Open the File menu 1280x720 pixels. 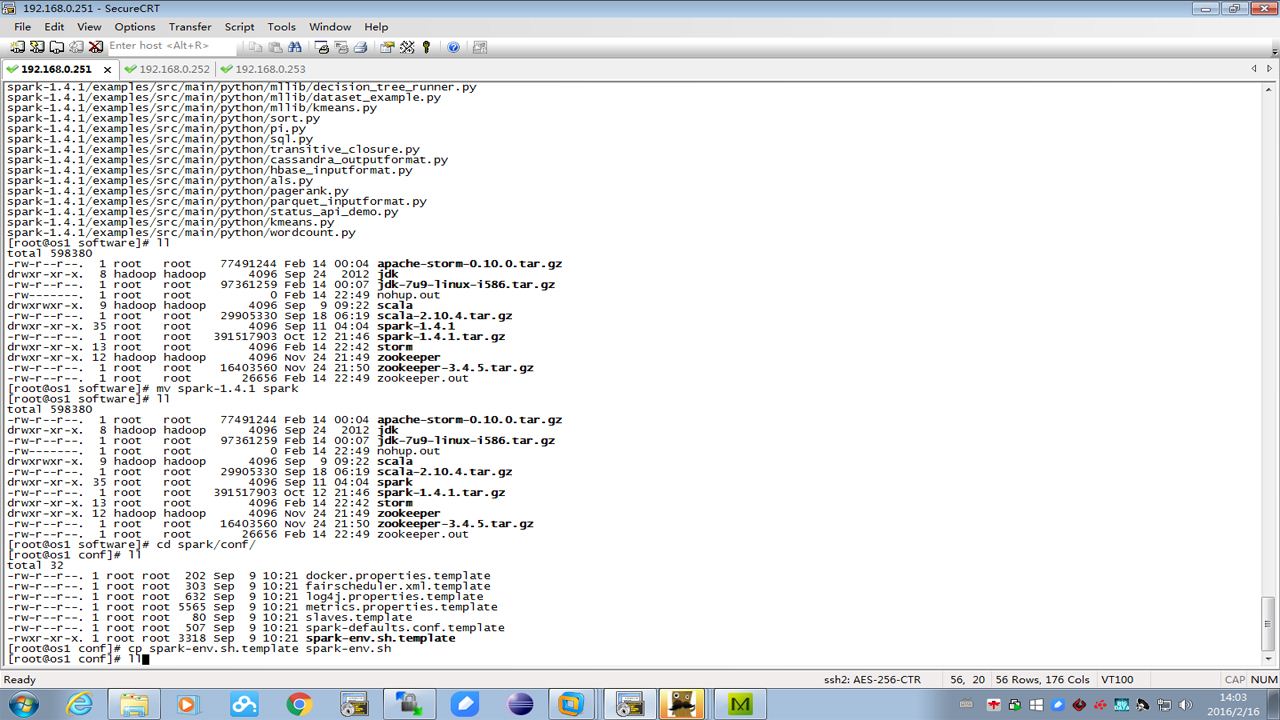click(x=22, y=27)
